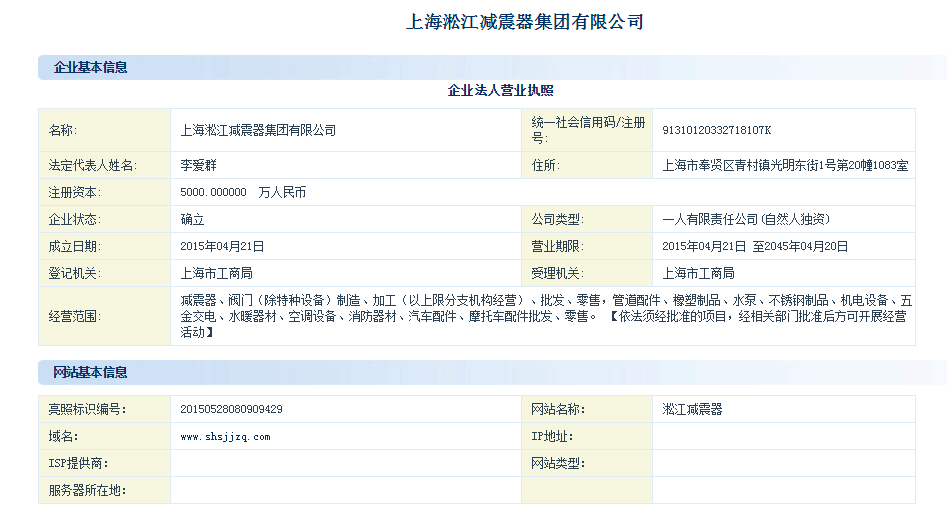Select the ISP提供商: label
Image resolution: width=947 pixels, height=523 pixels.
point(79,463)
